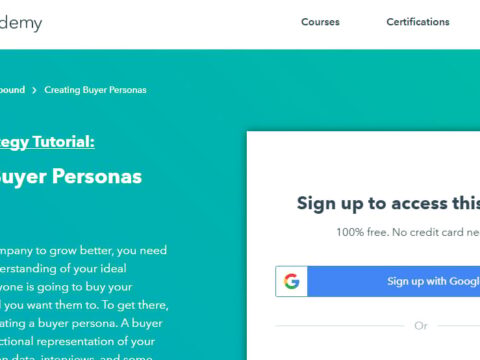Open the Certifications navigation menu

(x=418, y=22)
